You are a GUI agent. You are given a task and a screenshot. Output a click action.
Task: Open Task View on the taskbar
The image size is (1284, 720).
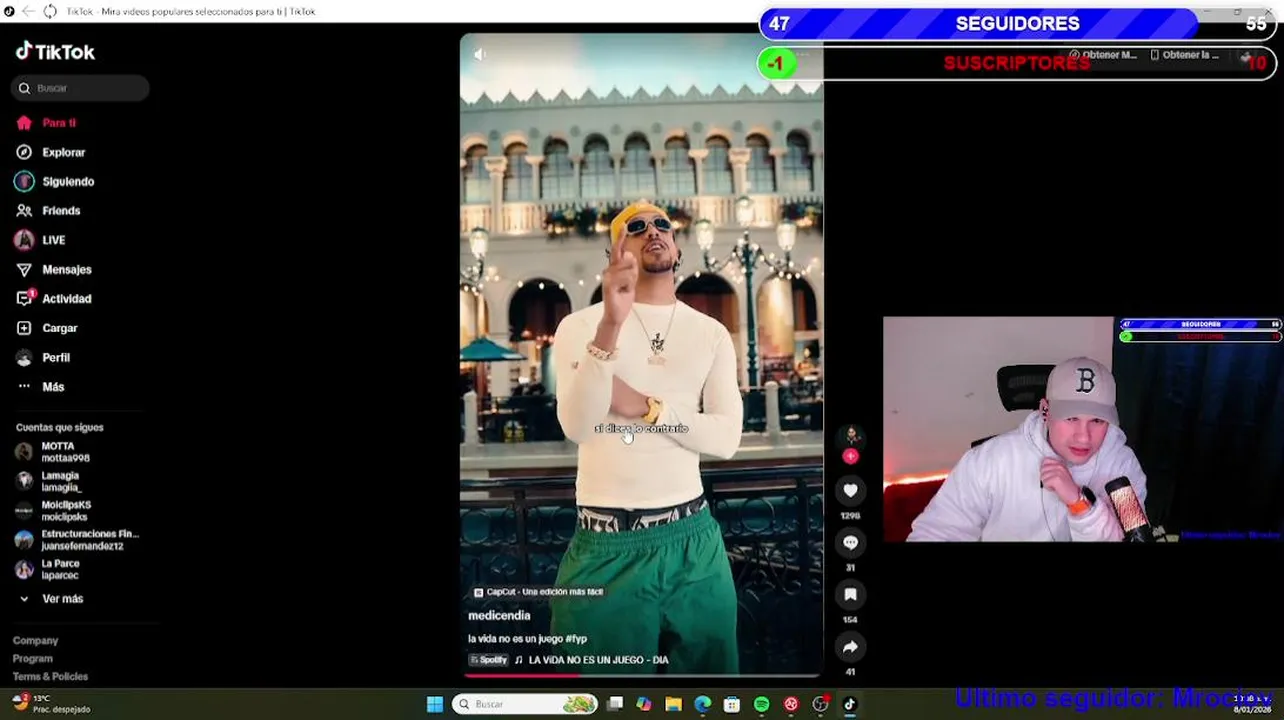[615, 704]
